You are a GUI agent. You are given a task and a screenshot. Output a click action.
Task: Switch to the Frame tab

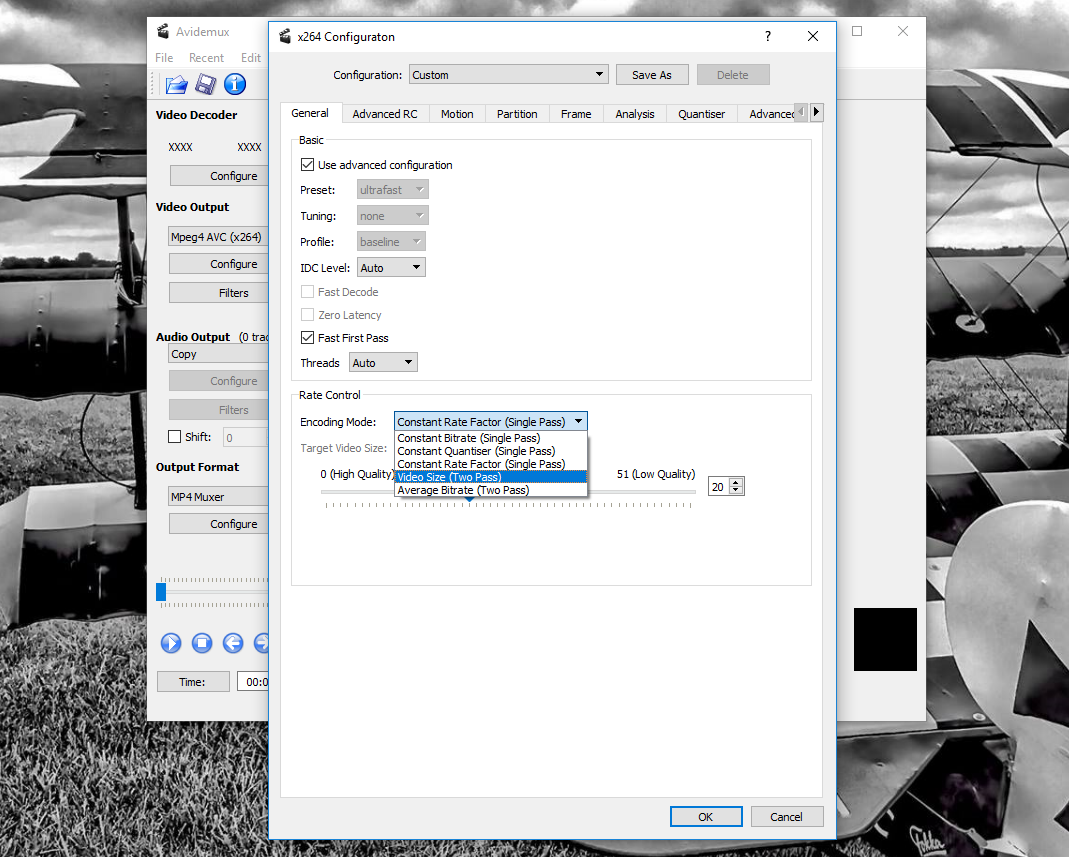click(x=576, y=114)
